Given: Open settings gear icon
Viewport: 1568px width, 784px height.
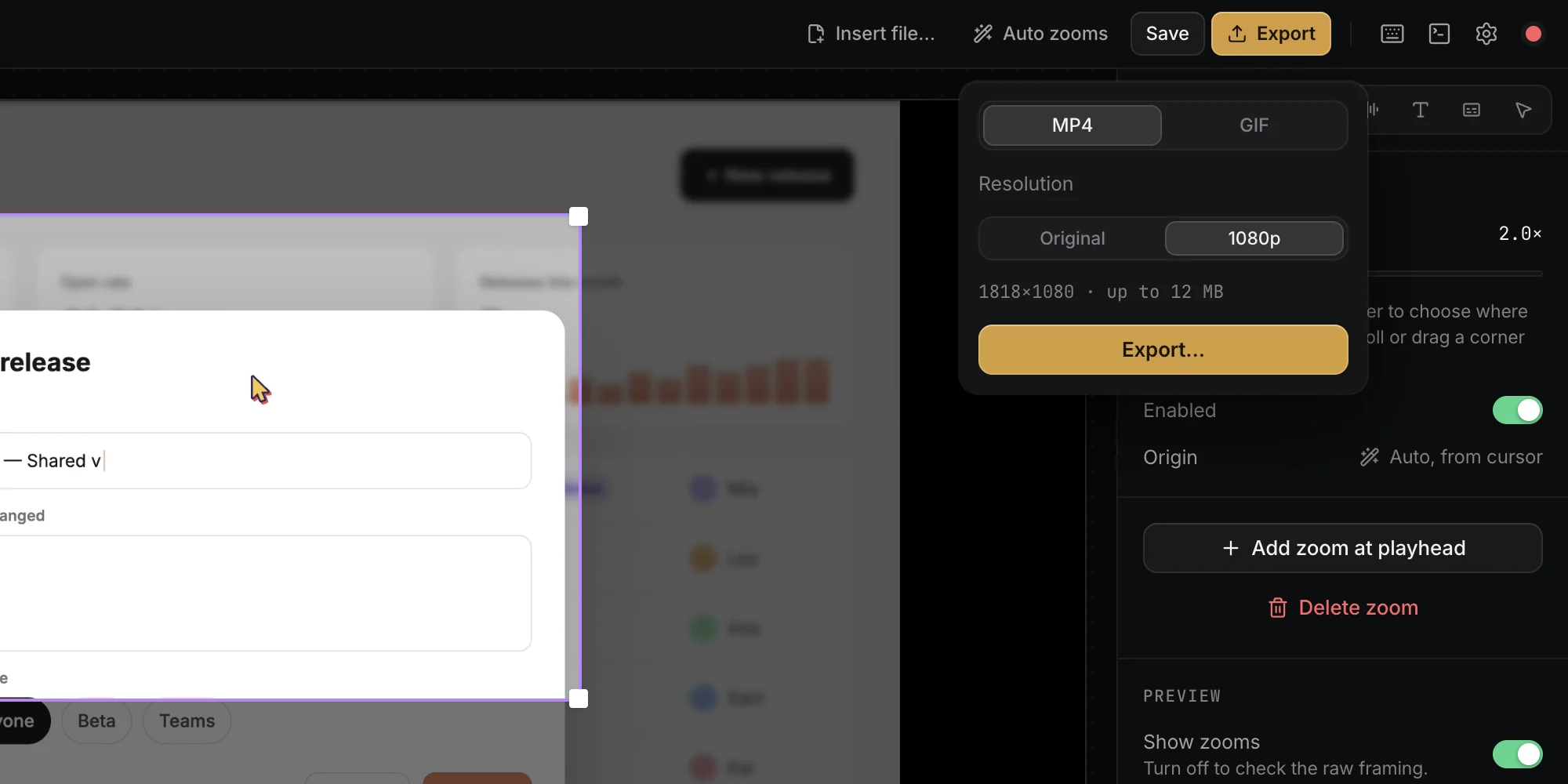Looking at the screenshot, I should [x=1486, y=34].
